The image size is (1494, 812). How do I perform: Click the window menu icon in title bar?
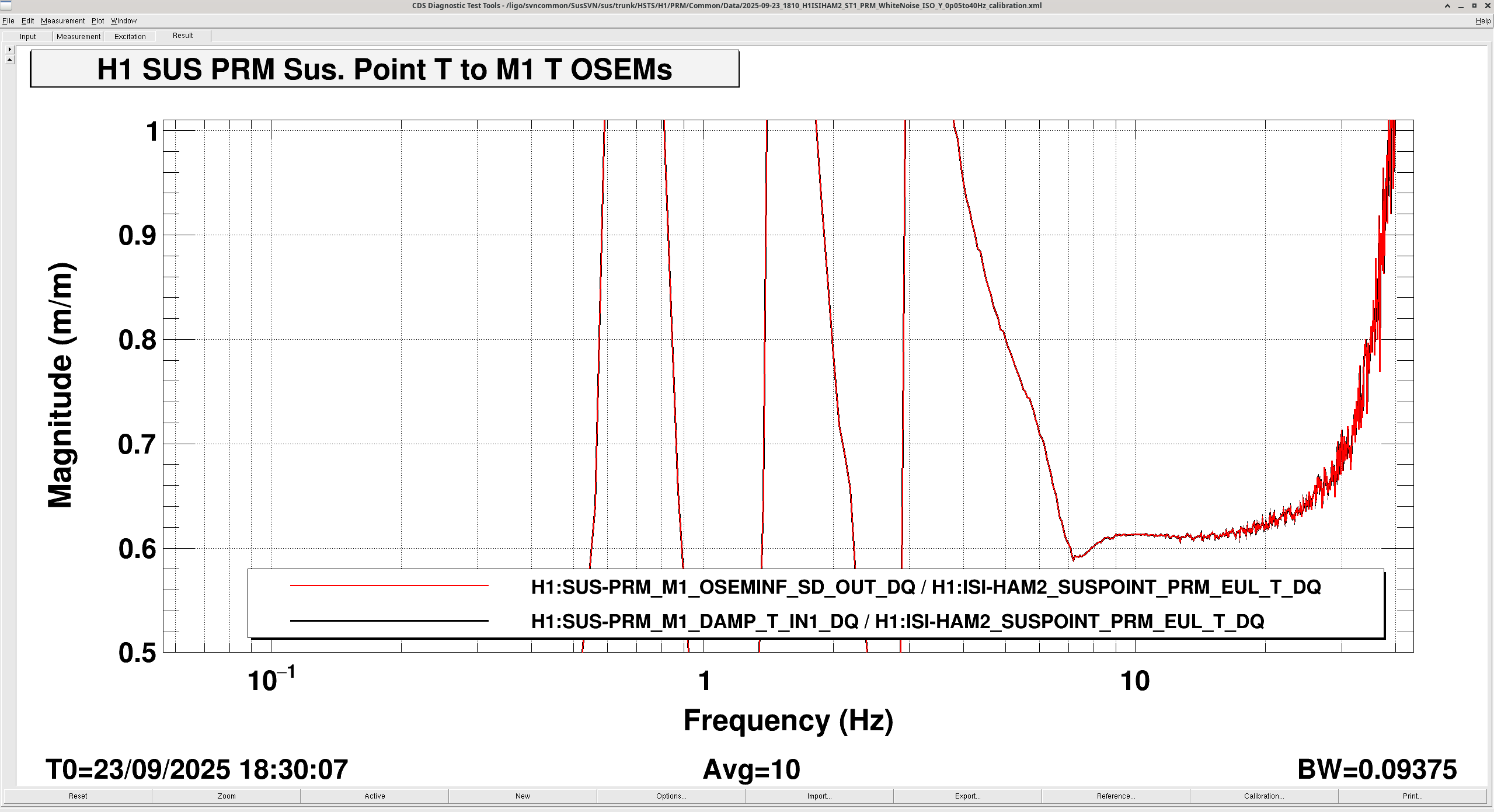click(x=6, y=6)
